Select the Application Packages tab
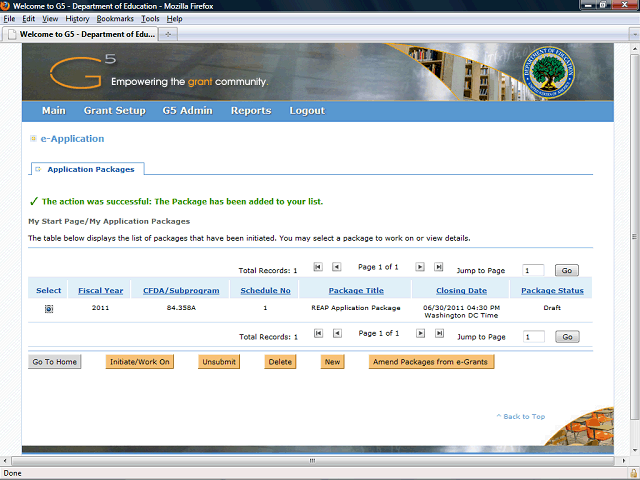Viewport: 640px width, 480px height. point(87,169)
